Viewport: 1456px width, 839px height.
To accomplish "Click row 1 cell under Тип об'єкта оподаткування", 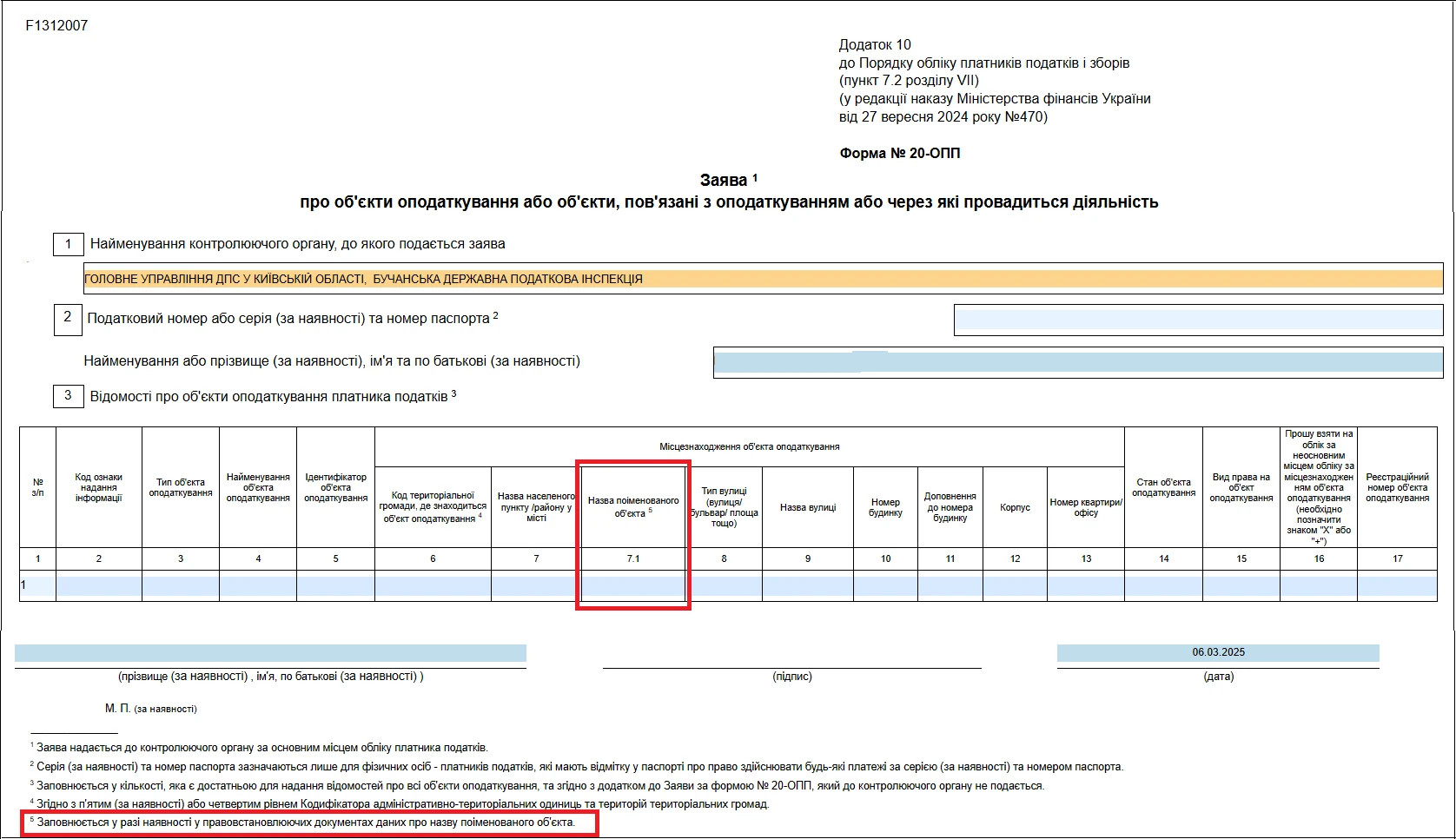I will (181, 586).
